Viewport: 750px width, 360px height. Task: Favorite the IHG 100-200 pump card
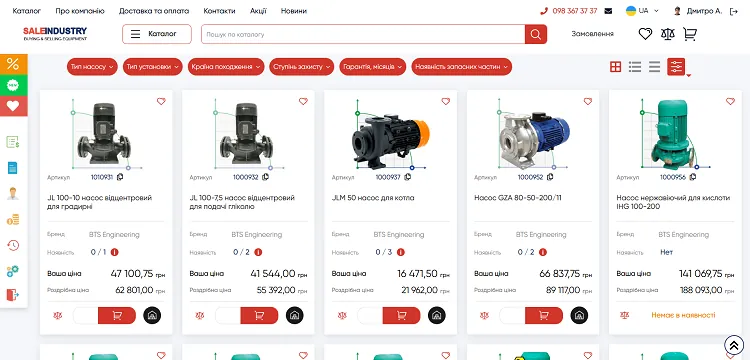coord(730,101)
